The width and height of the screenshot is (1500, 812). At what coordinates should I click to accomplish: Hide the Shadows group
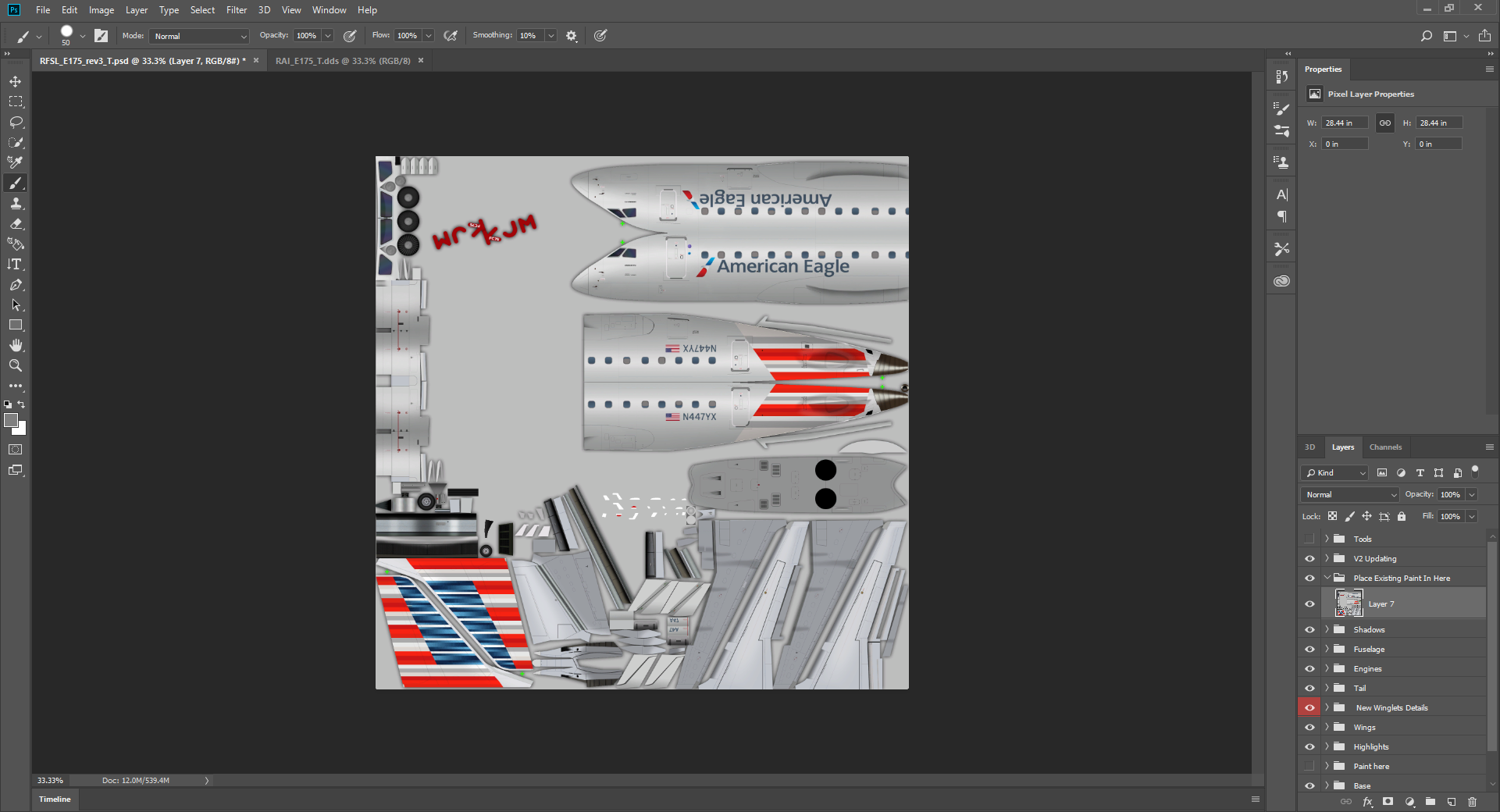1309,629
